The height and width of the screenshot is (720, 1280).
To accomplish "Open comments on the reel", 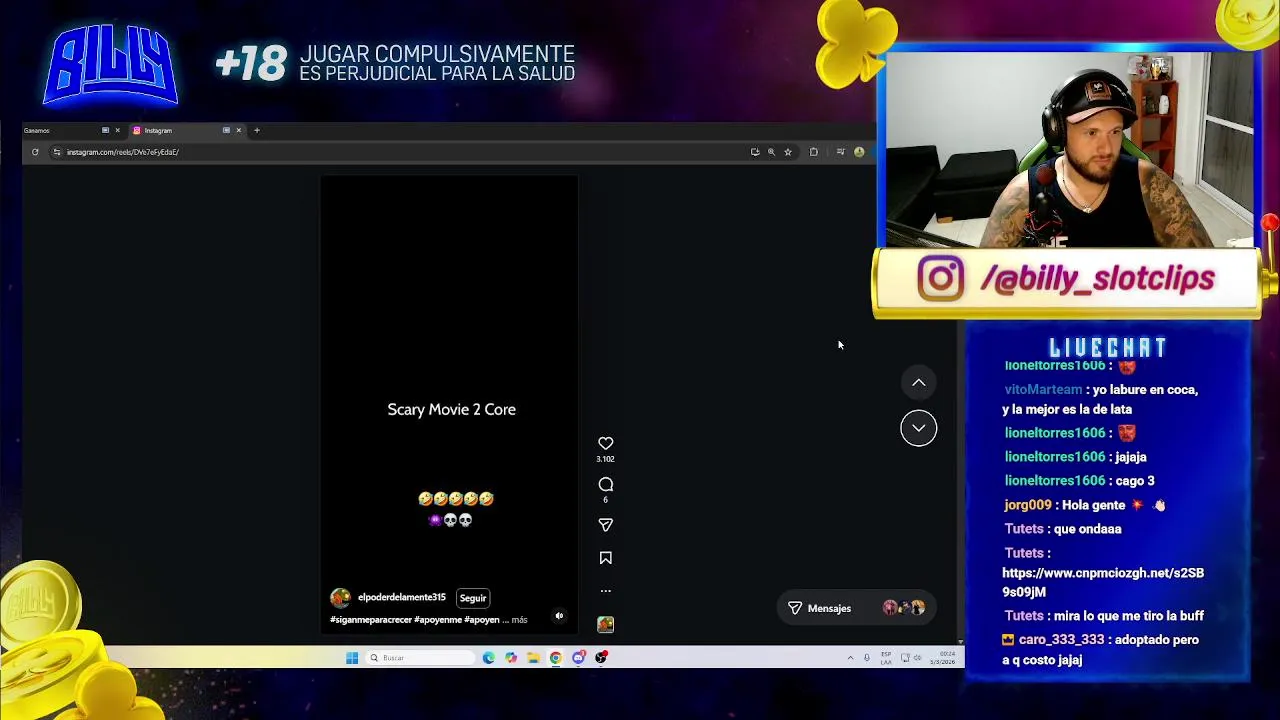I will (605, 484).
